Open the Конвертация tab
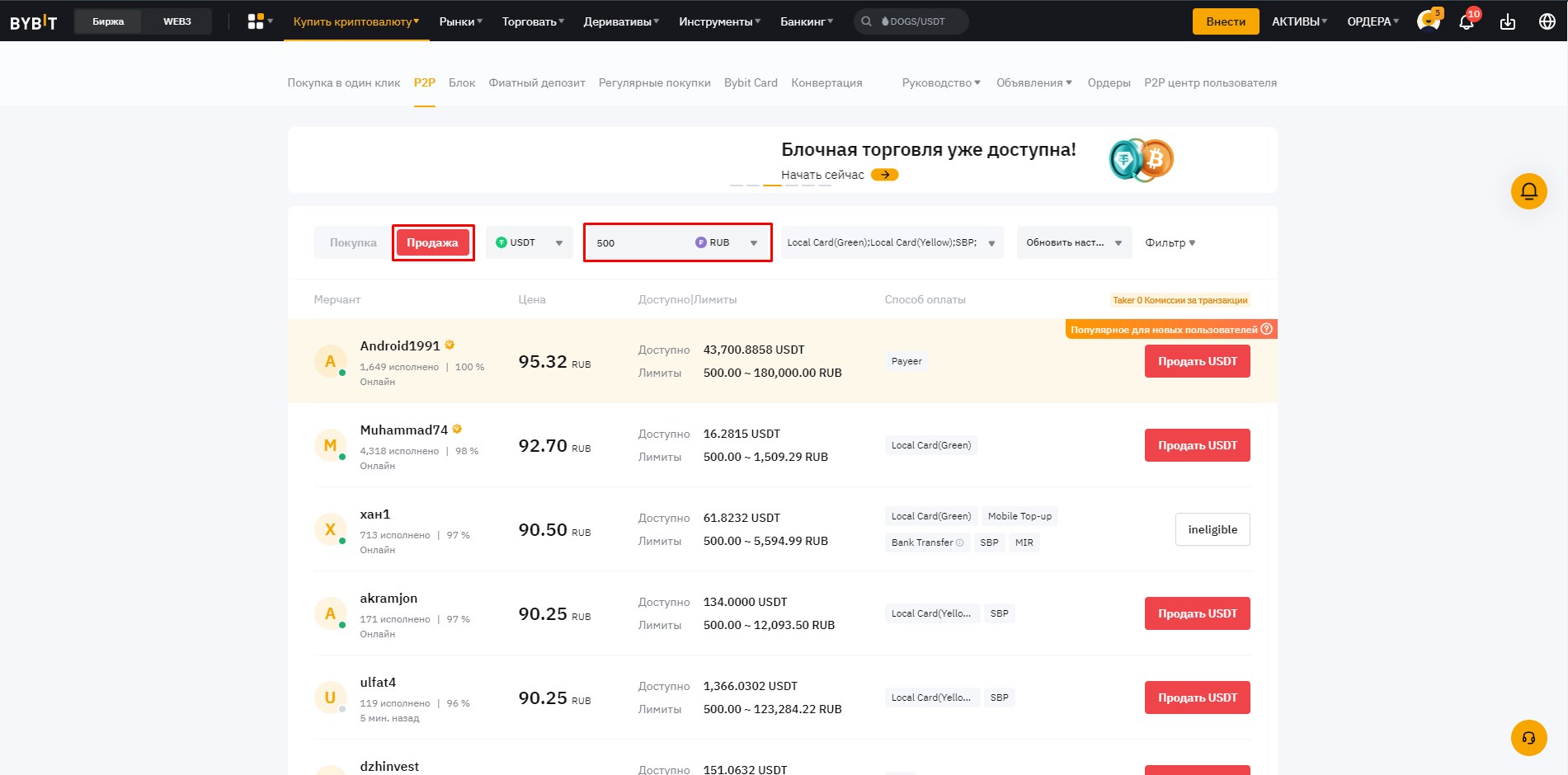Viewport: 1568px width, 775px height. coord(826,82)
